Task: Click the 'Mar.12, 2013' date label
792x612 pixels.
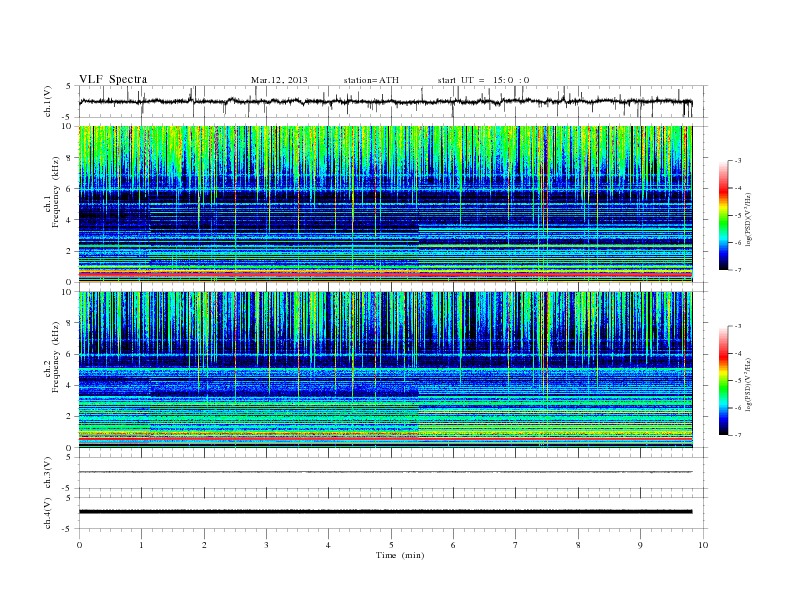Action: [279, 80]
